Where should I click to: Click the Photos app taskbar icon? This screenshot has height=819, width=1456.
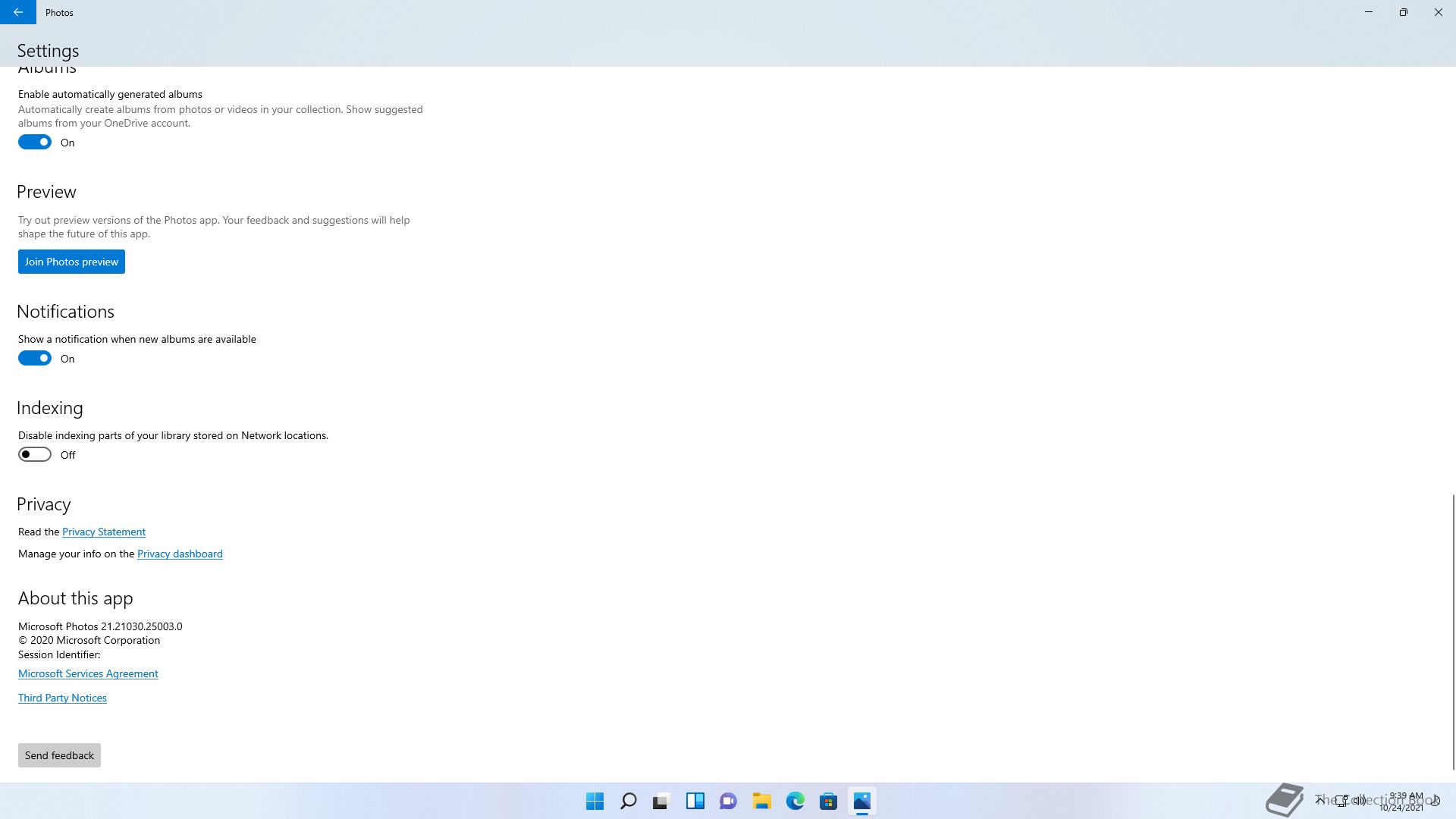(861, 801)
